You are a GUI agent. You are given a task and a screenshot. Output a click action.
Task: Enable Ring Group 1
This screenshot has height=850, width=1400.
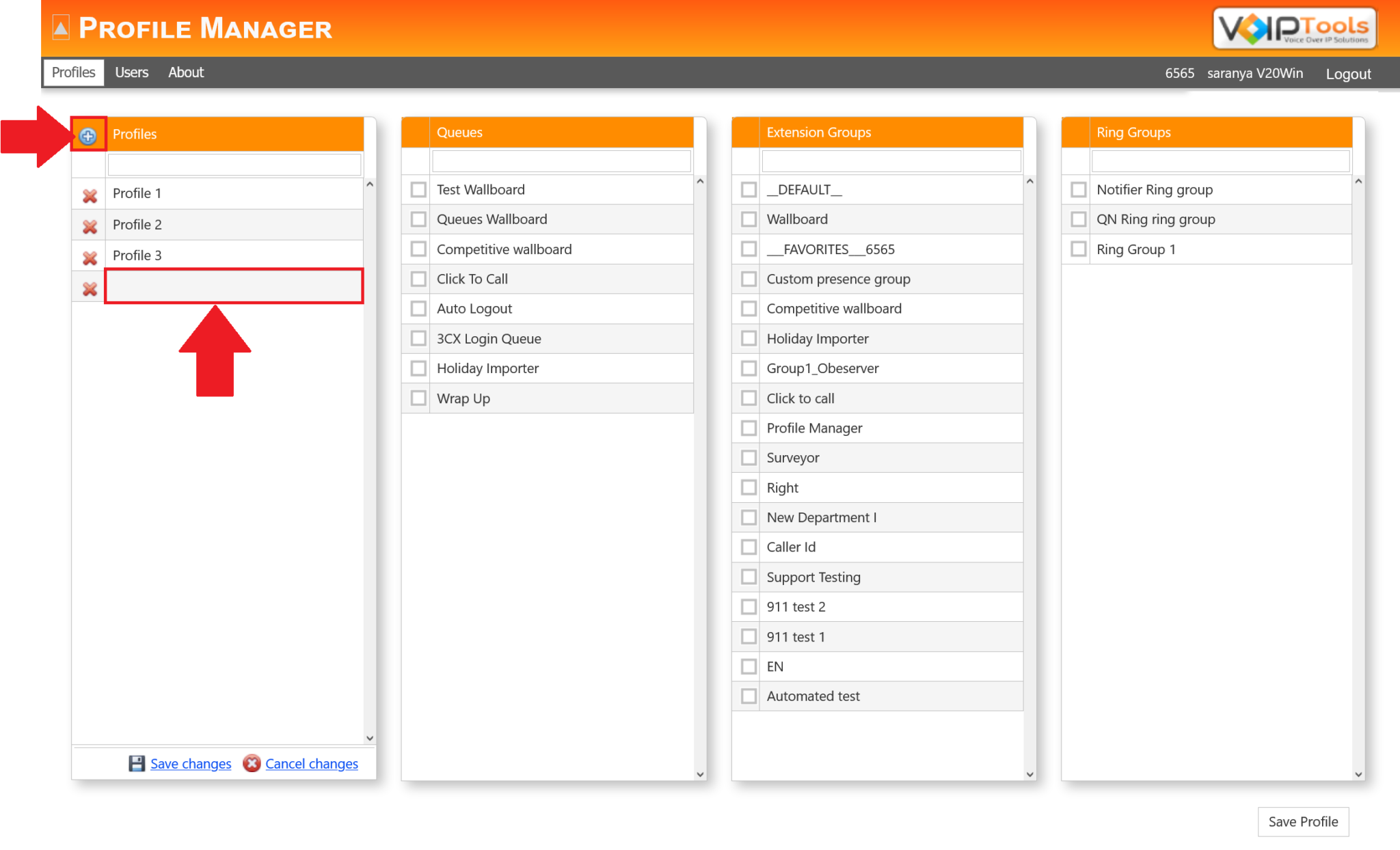1078,249
